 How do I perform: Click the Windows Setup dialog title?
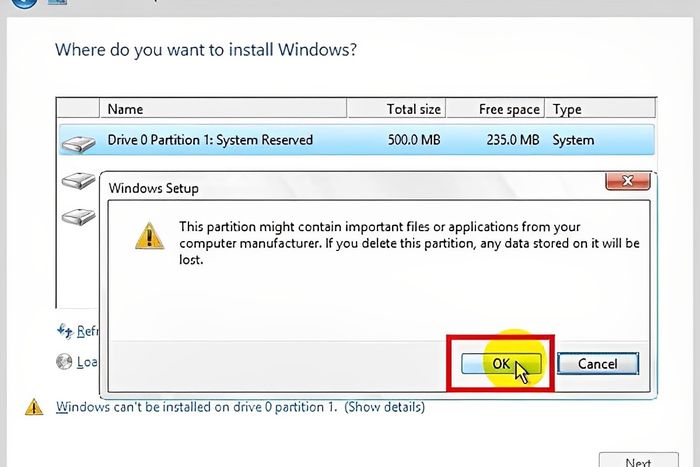tap(154, 188)
